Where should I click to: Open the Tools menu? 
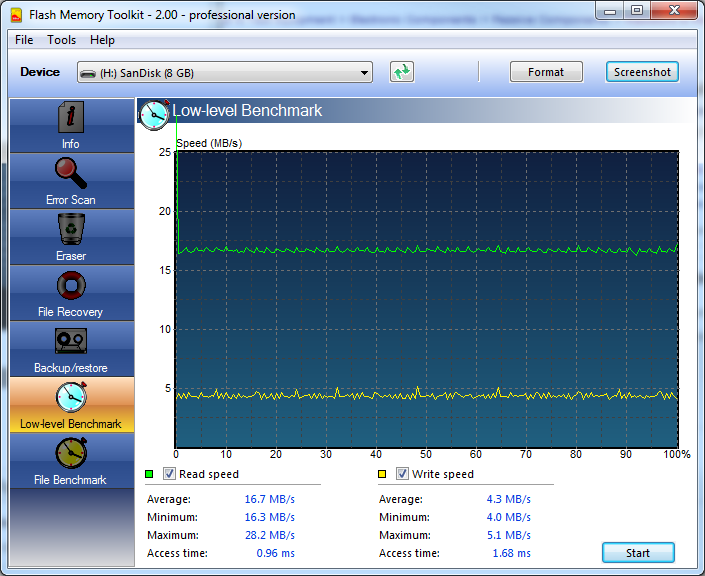click(x=62, y=40)
